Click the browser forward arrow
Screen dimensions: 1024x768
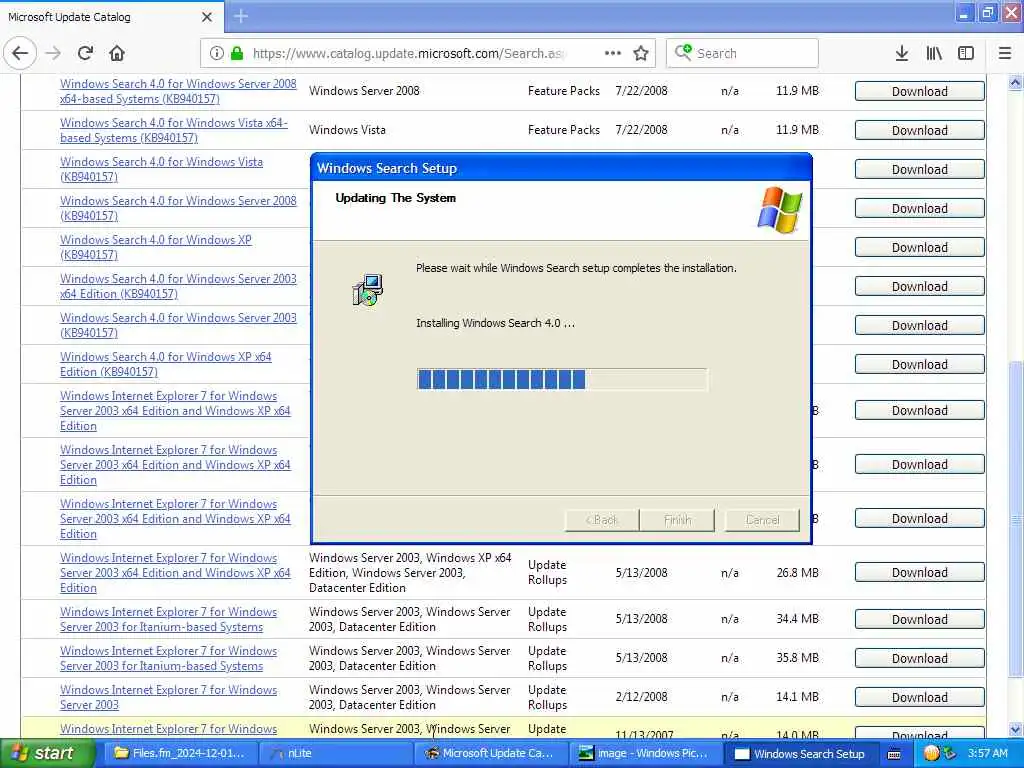tap(54, 54)
